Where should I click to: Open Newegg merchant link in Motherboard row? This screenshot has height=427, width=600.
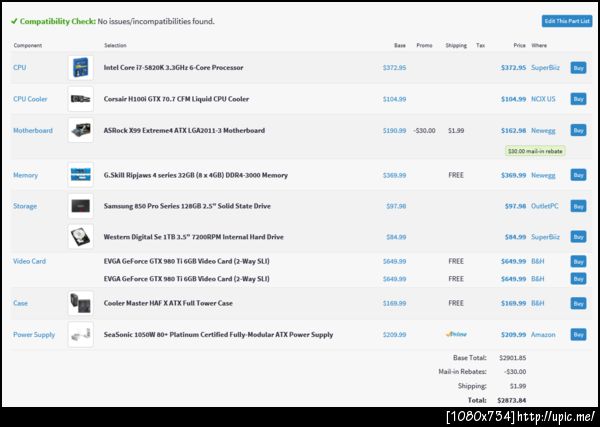tap(543, 130)
